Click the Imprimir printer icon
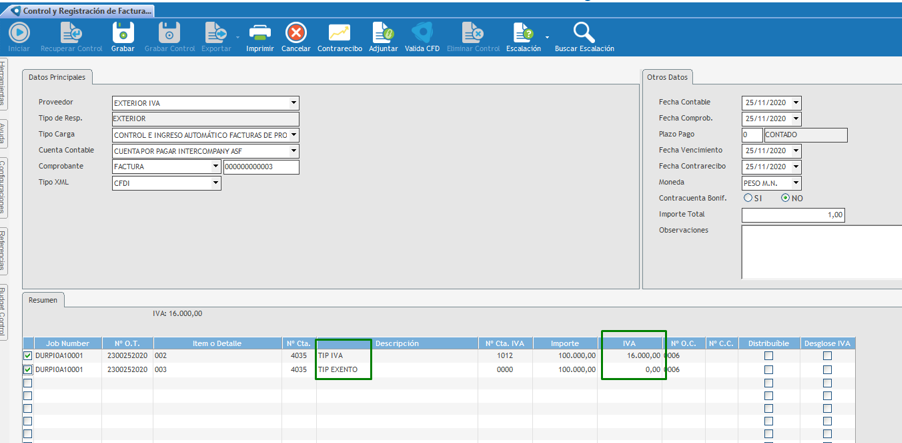Image resolution: width=902 pixels, height=443 pixels. coord(260,34)
